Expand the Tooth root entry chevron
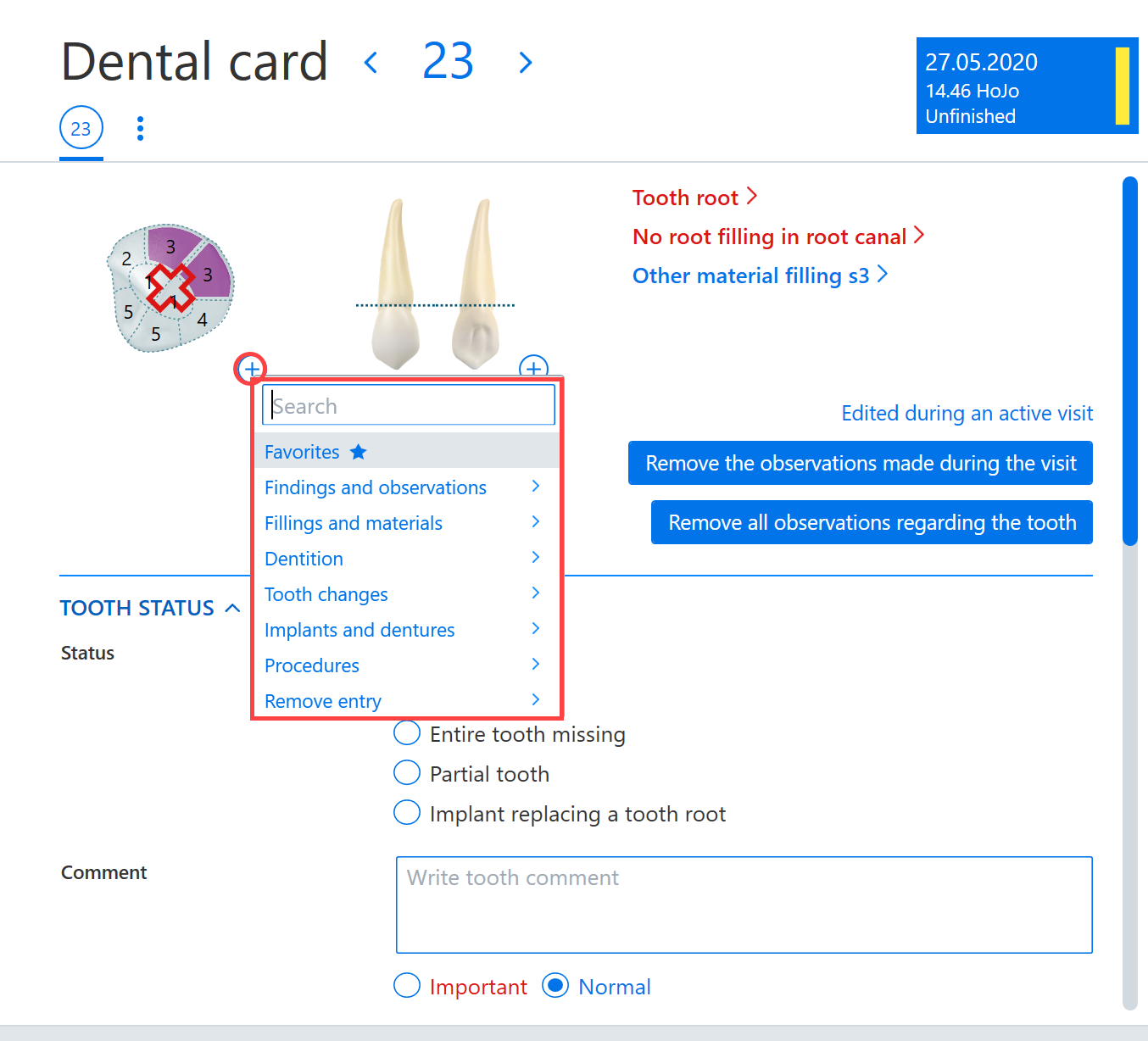The height and width of the screenshot is (1041, 1148). click(752, 197)
